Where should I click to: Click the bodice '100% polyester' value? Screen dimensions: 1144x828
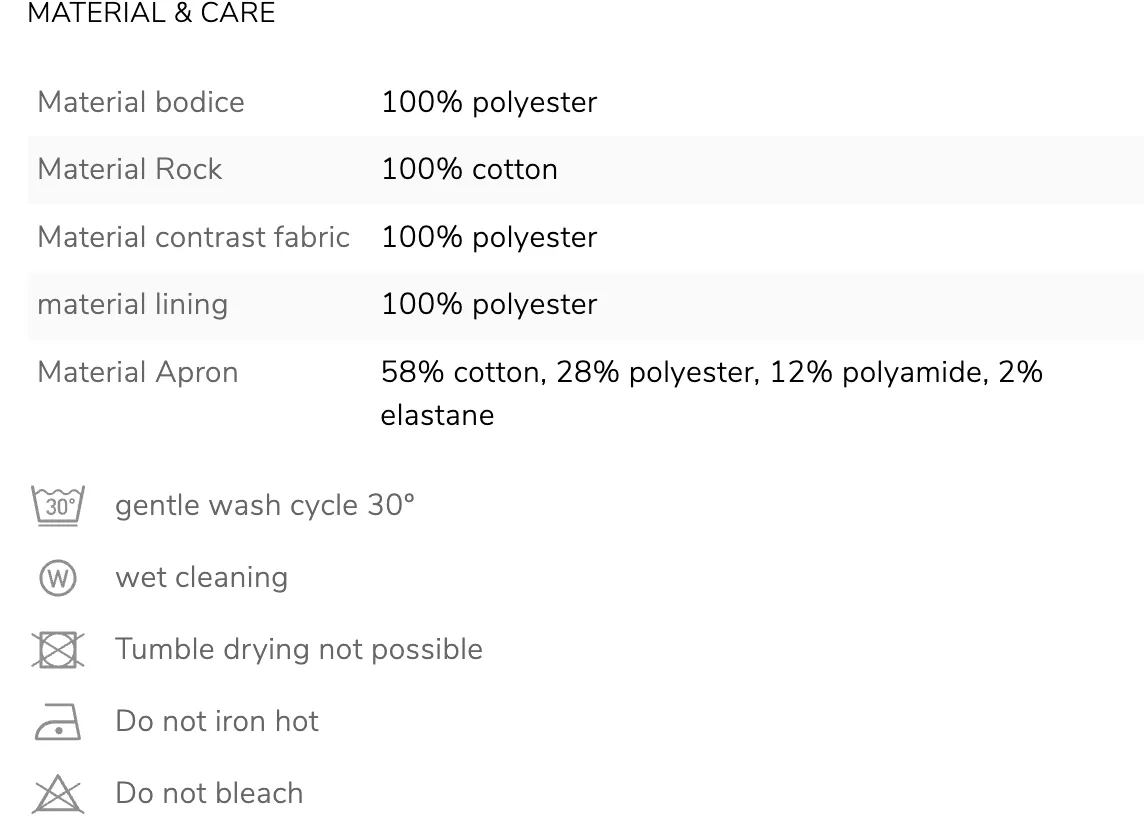490,102
